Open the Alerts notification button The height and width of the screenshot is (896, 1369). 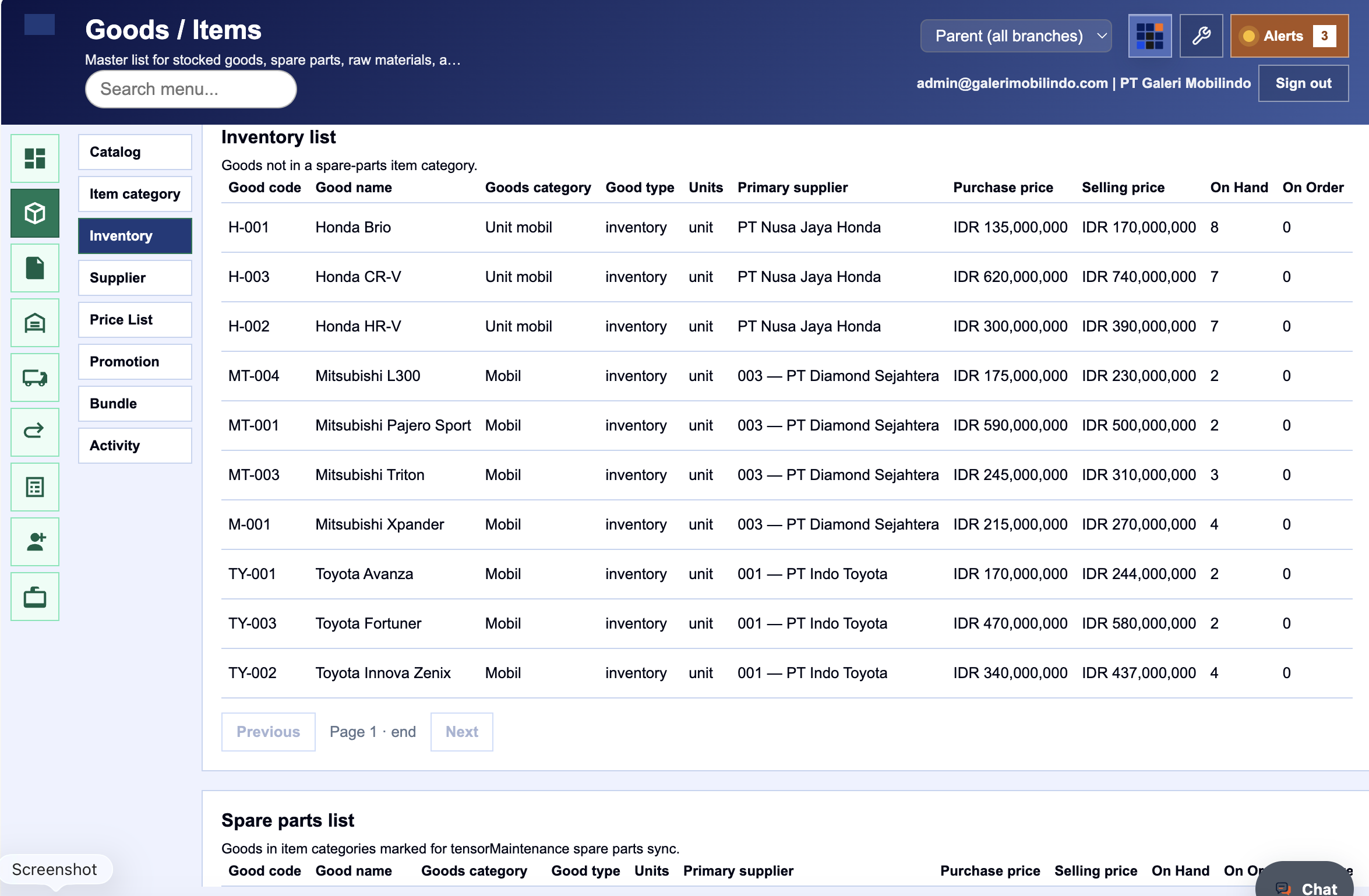[x=1289, y=36]
